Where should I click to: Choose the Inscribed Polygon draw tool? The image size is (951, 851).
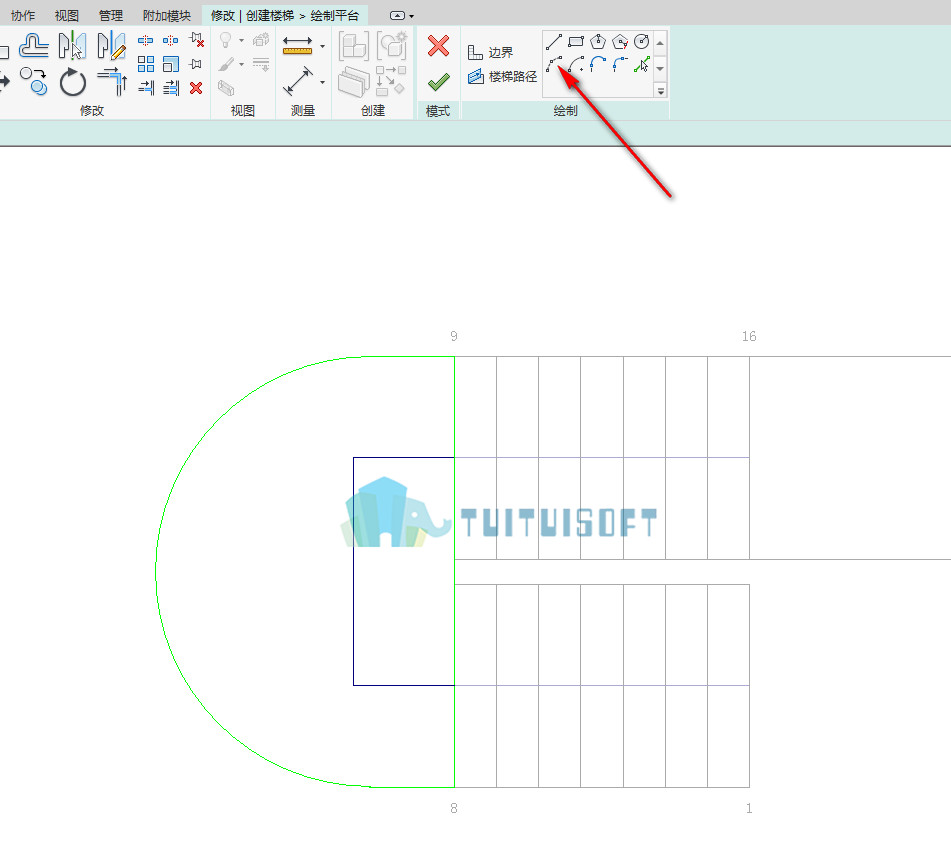[598, 42]
